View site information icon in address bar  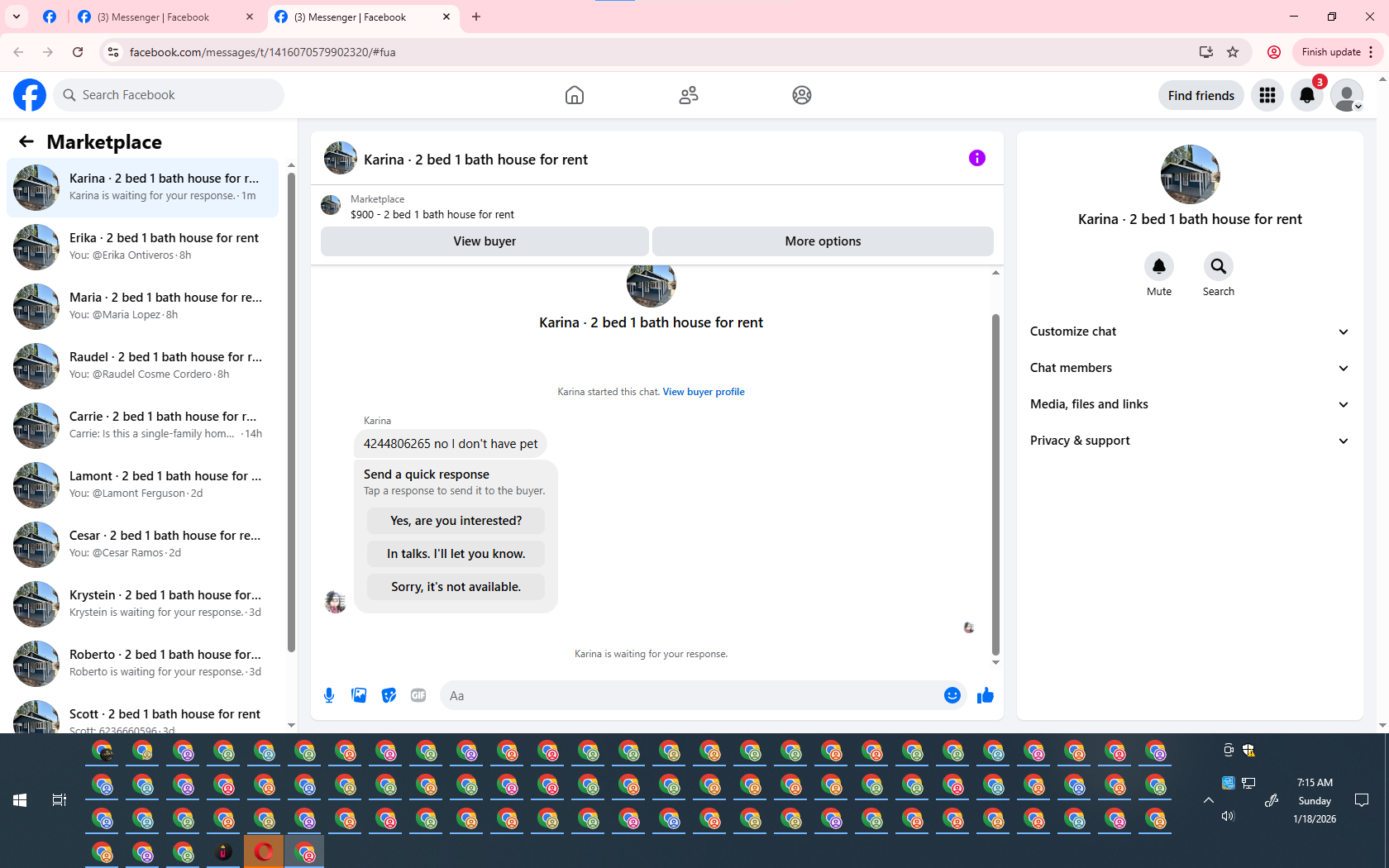[113, 52]
